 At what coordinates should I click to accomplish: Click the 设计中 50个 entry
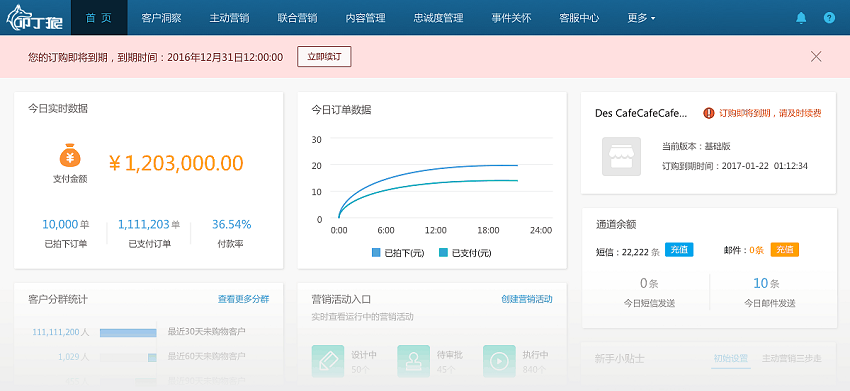click(344, 361)
